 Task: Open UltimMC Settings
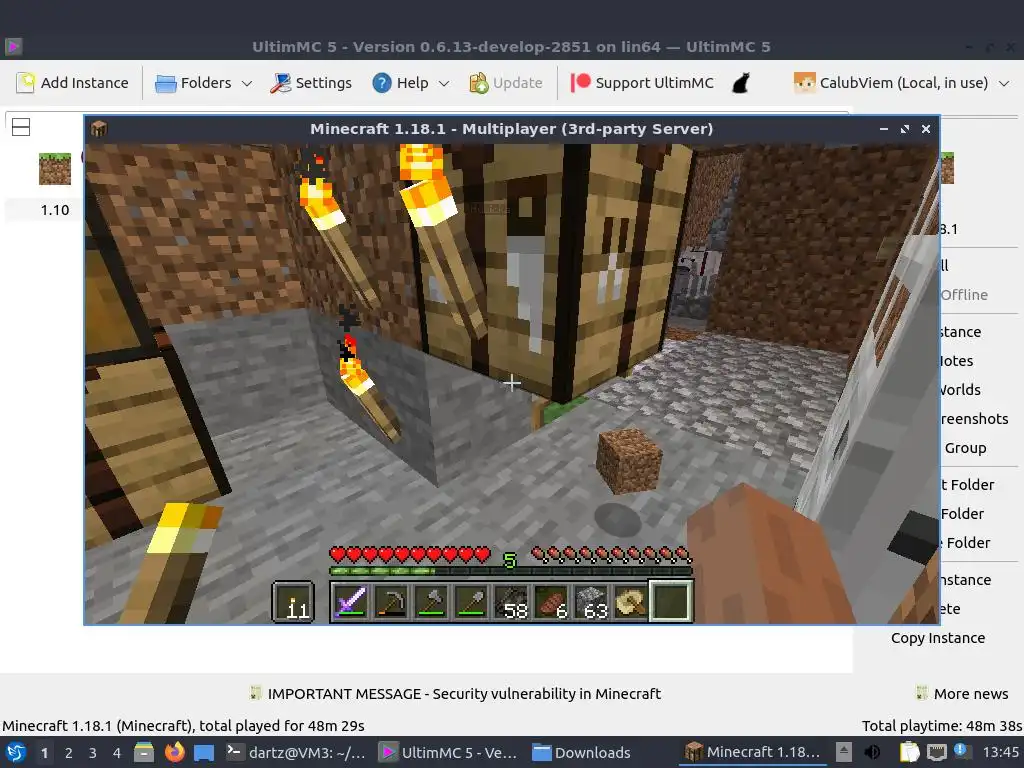311,83
